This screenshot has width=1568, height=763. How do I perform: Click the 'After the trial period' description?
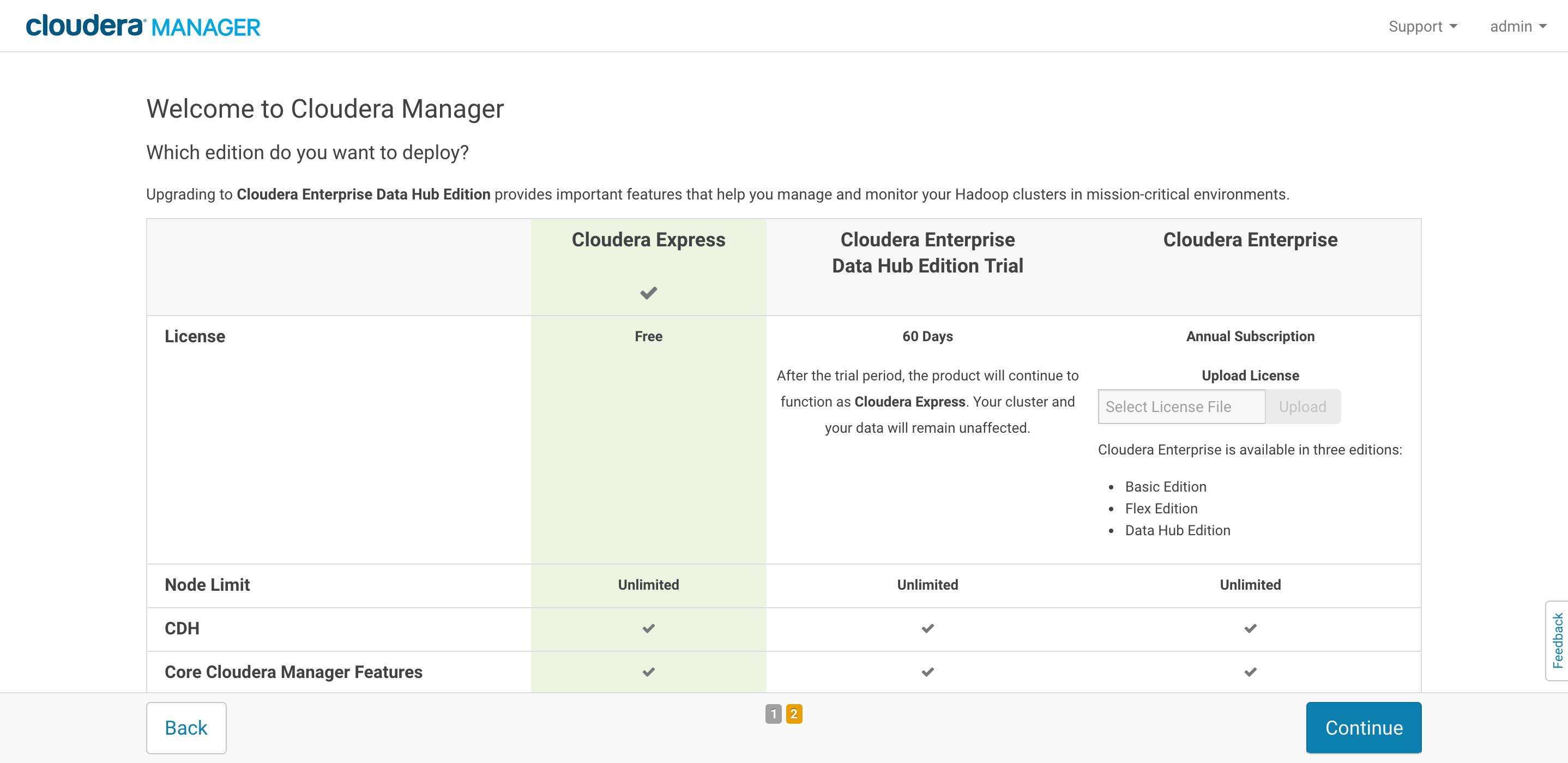927,402
